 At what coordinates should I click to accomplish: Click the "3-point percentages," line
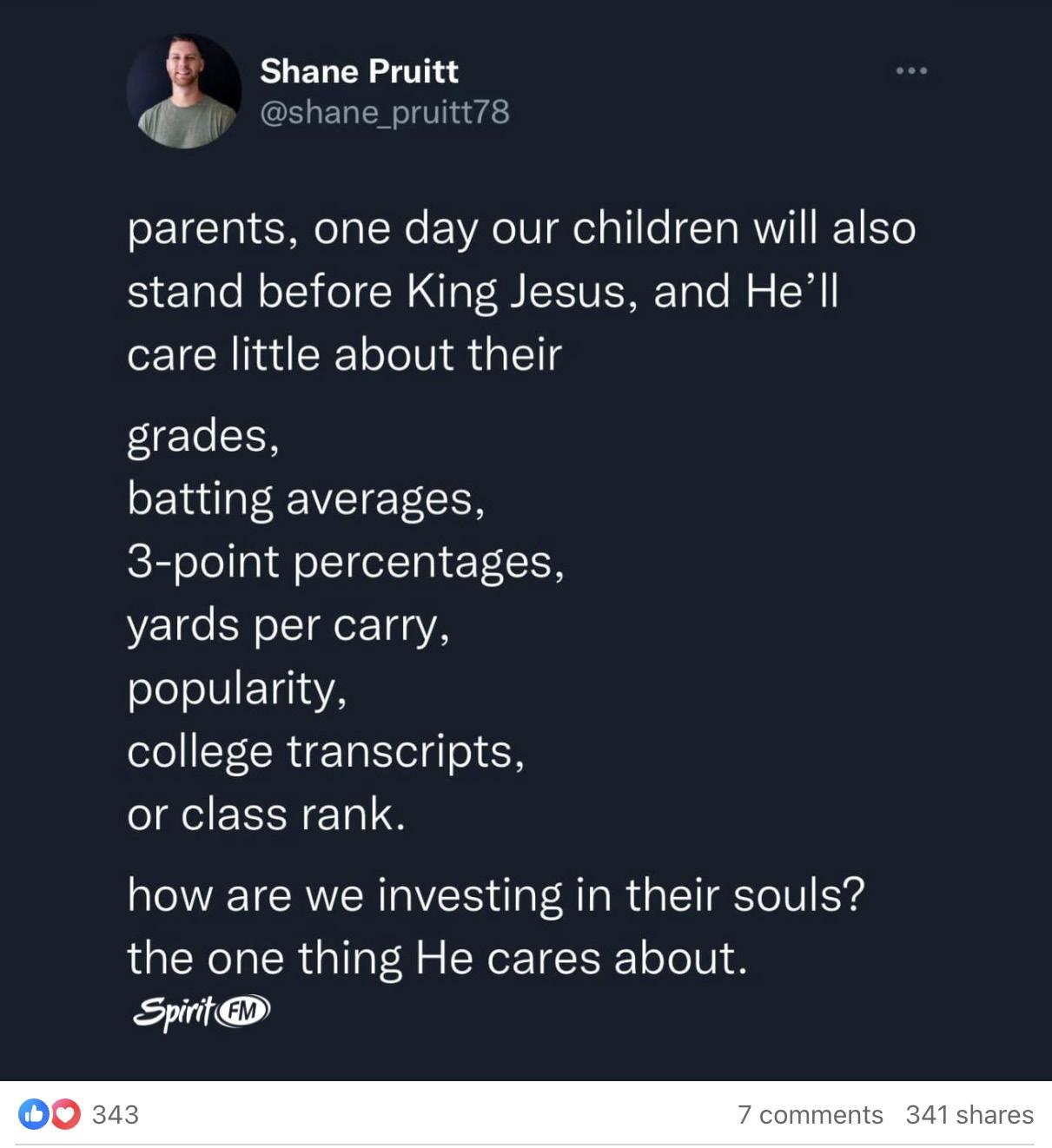(x=345, y=562)
